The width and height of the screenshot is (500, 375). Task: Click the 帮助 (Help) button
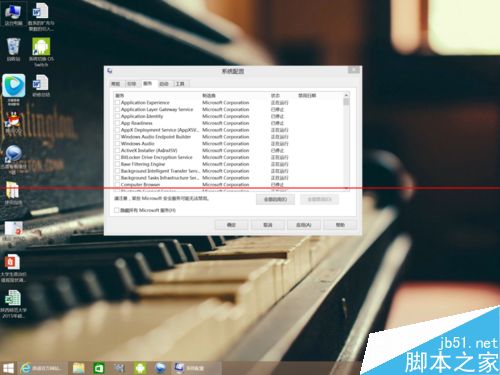340,225
